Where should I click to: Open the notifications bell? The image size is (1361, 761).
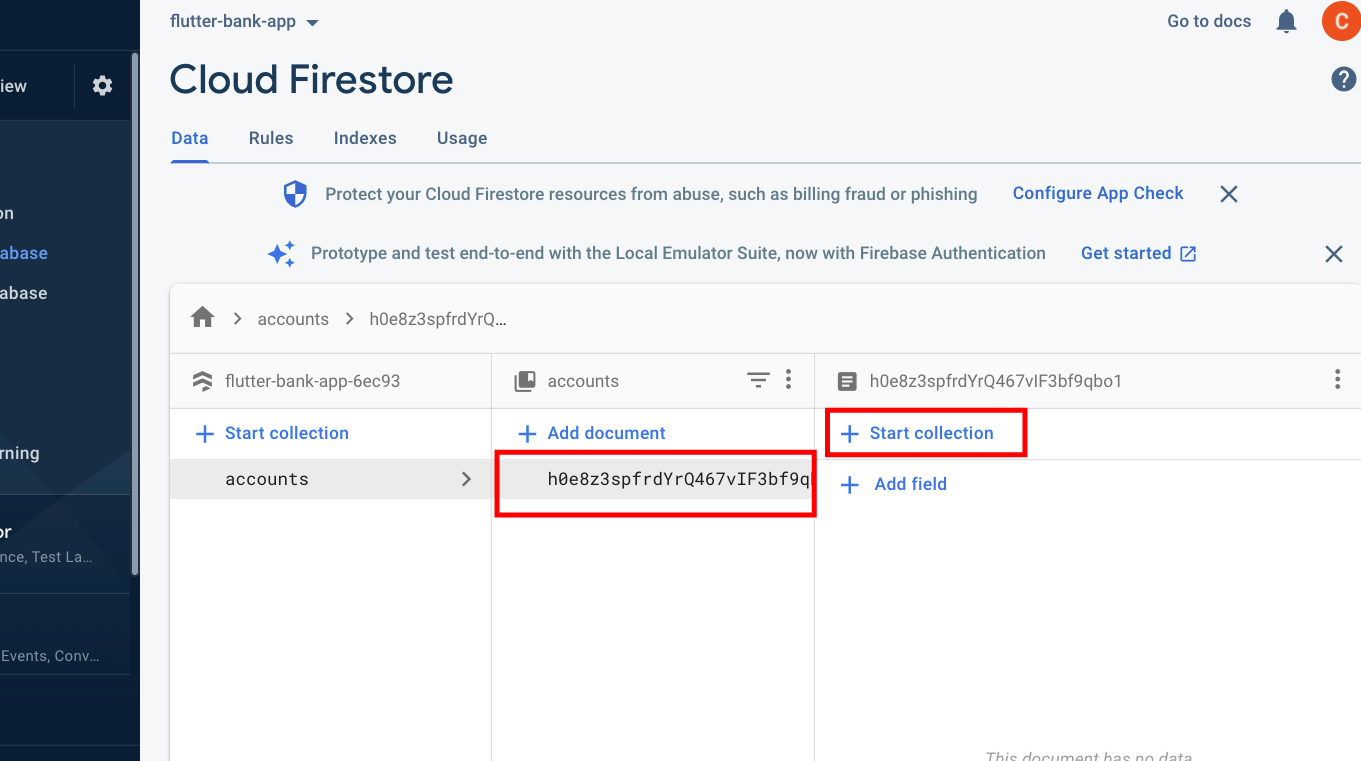[1287, 21]
